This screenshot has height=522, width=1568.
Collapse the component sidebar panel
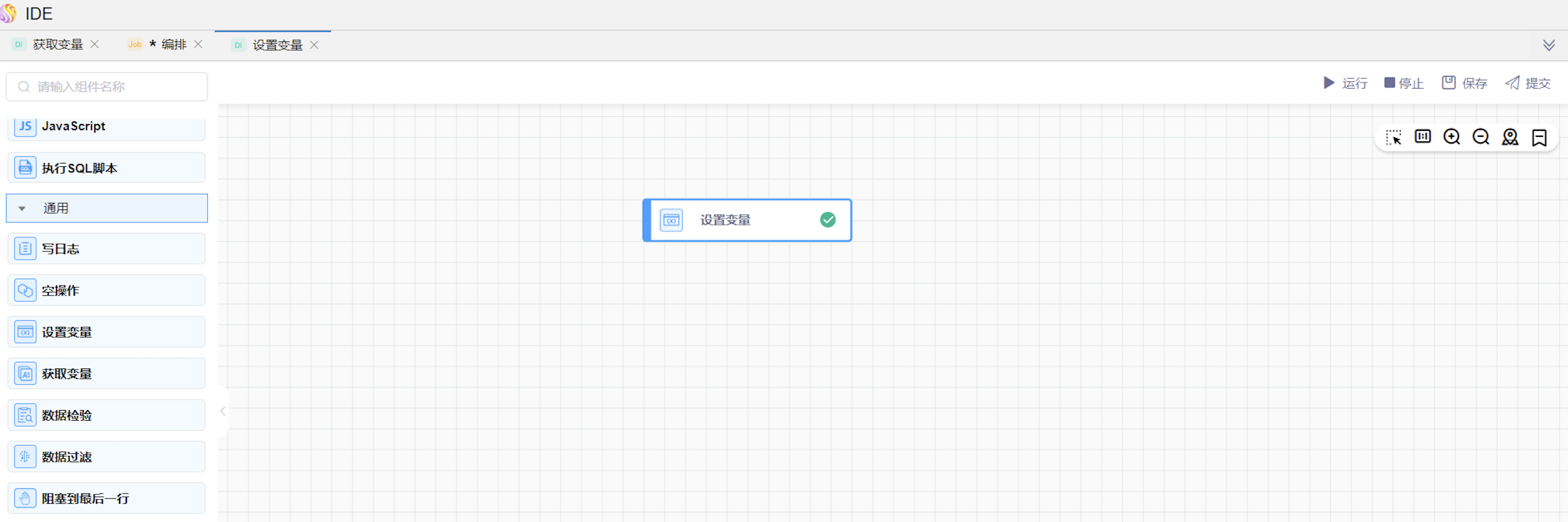point(223,411)
